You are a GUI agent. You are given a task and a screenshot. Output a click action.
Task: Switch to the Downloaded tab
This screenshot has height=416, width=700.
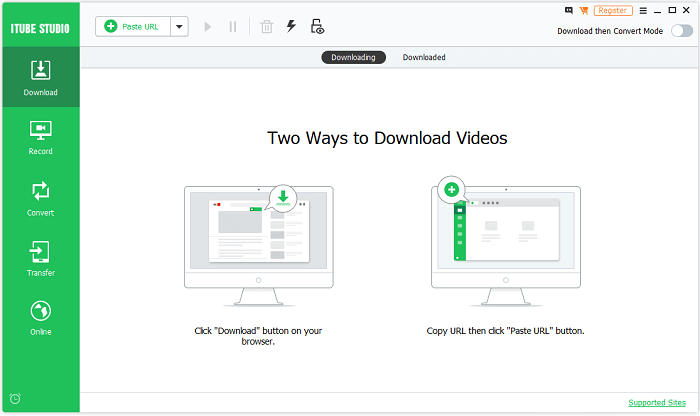424,57
